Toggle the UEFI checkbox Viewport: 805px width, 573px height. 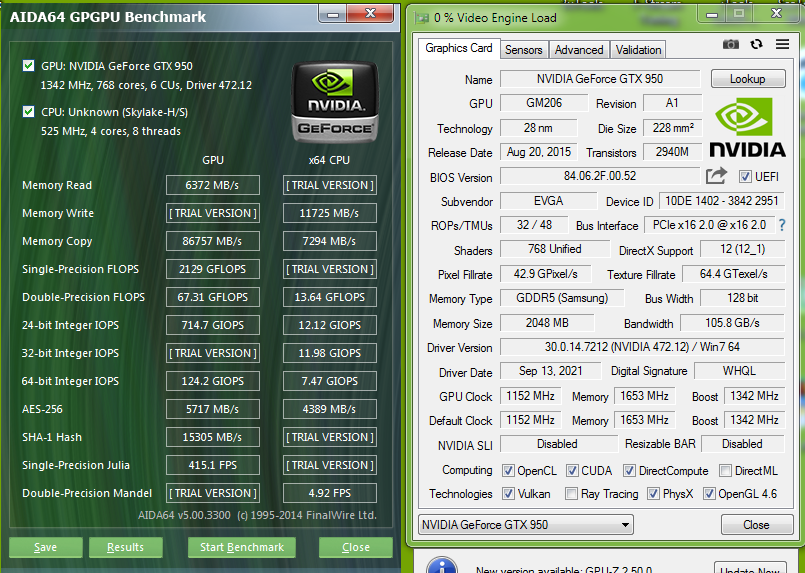coord(745,177)
